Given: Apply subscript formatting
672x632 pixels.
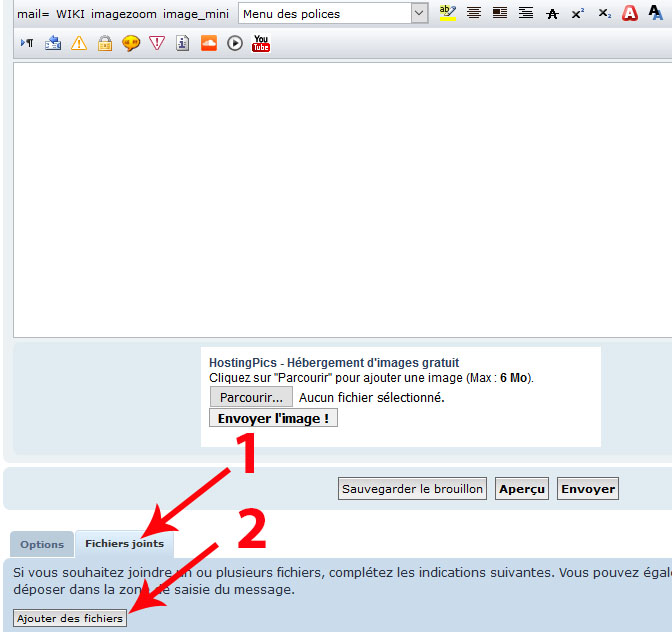Looking at the screenshot, I should tap(604, 14).
